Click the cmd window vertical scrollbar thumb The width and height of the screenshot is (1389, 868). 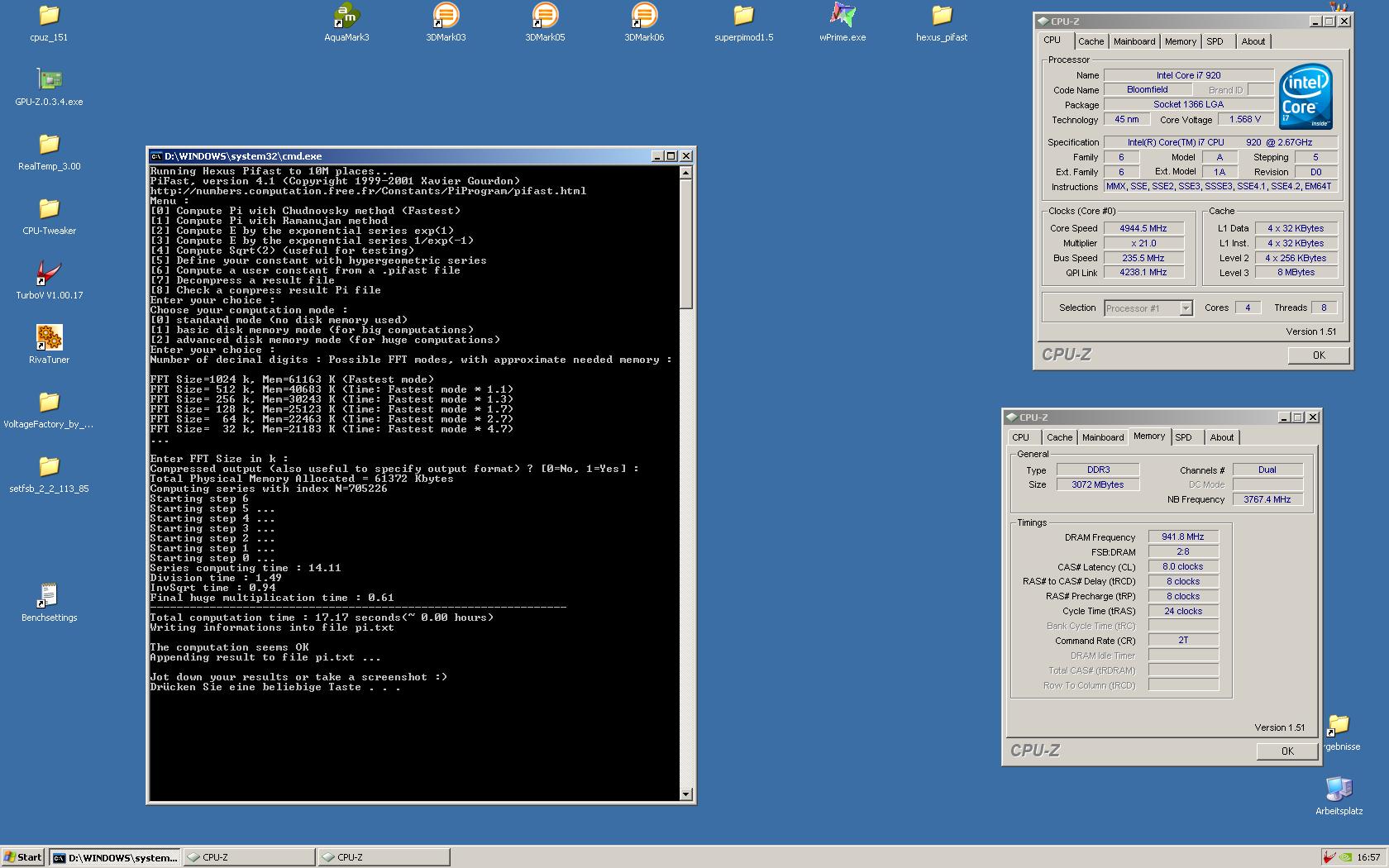click(x=685, y=244)
